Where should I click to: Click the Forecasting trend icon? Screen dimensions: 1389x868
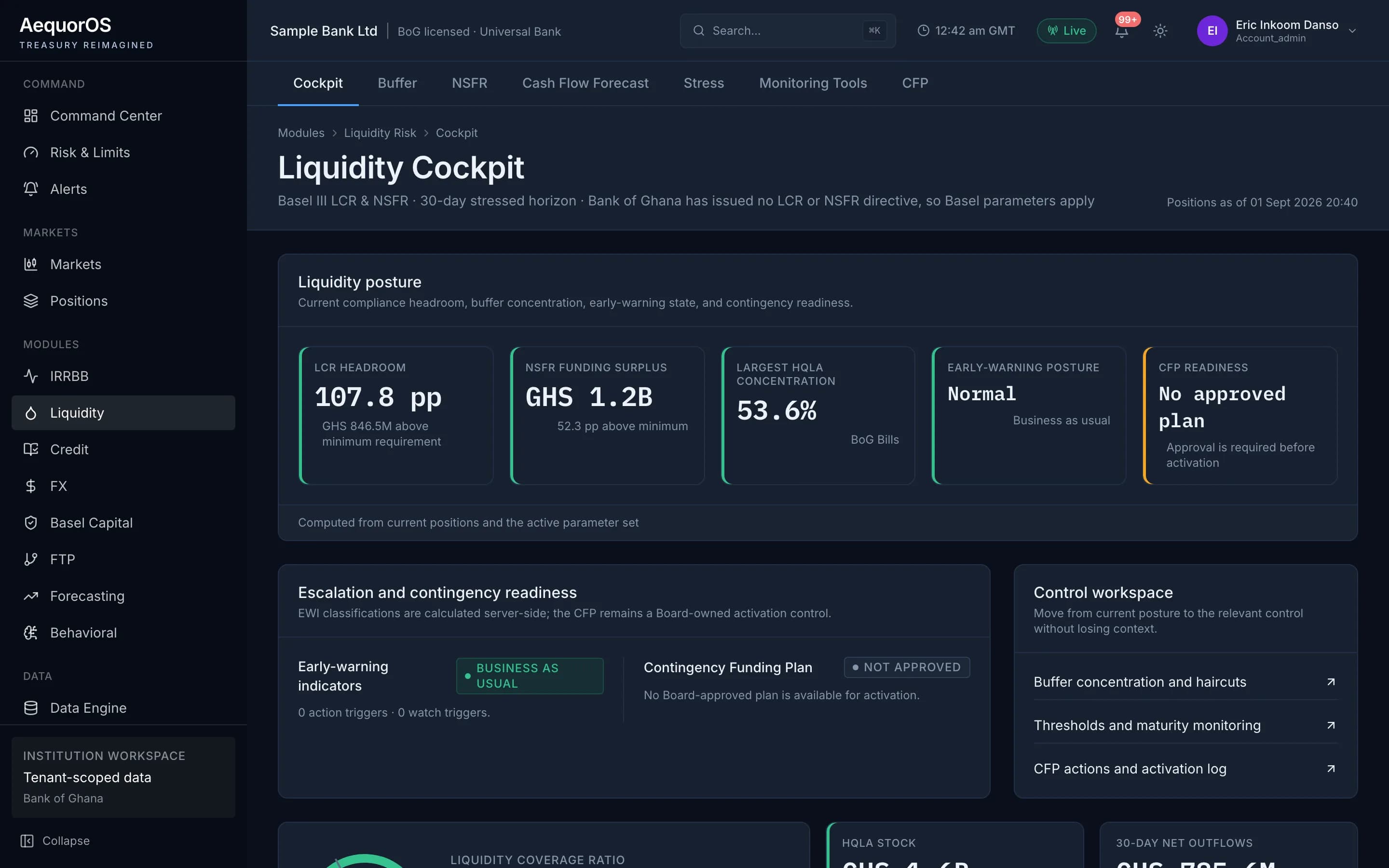tap(30, 596)
